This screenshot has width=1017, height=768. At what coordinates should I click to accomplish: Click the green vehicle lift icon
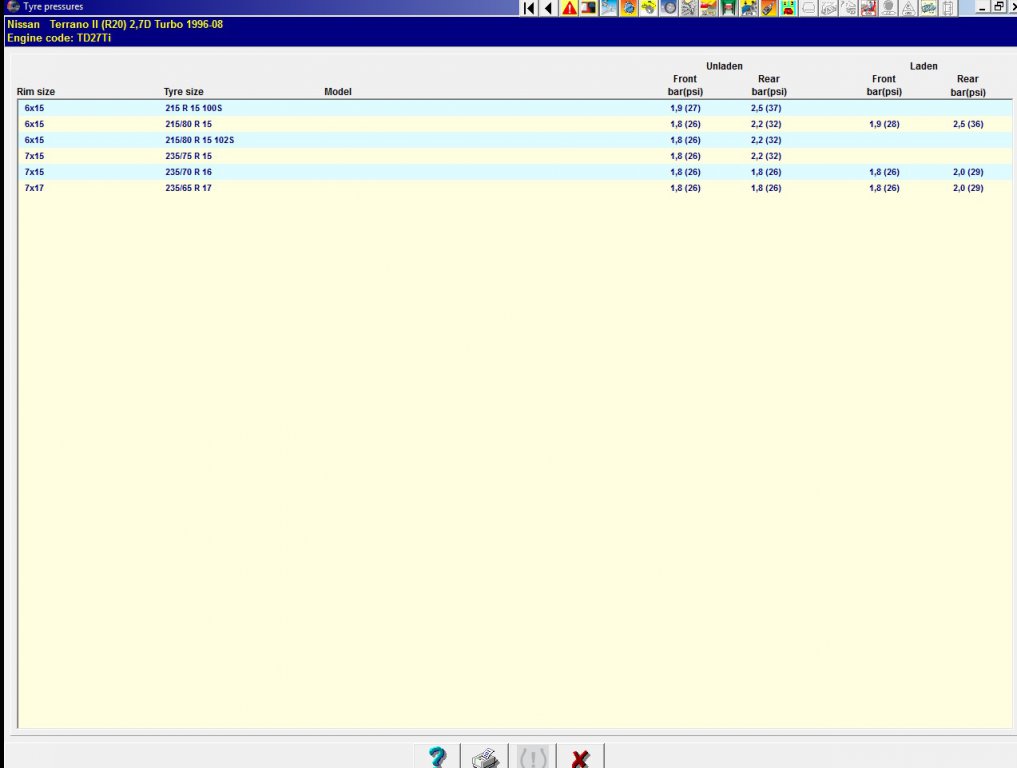tap(728, 8)
